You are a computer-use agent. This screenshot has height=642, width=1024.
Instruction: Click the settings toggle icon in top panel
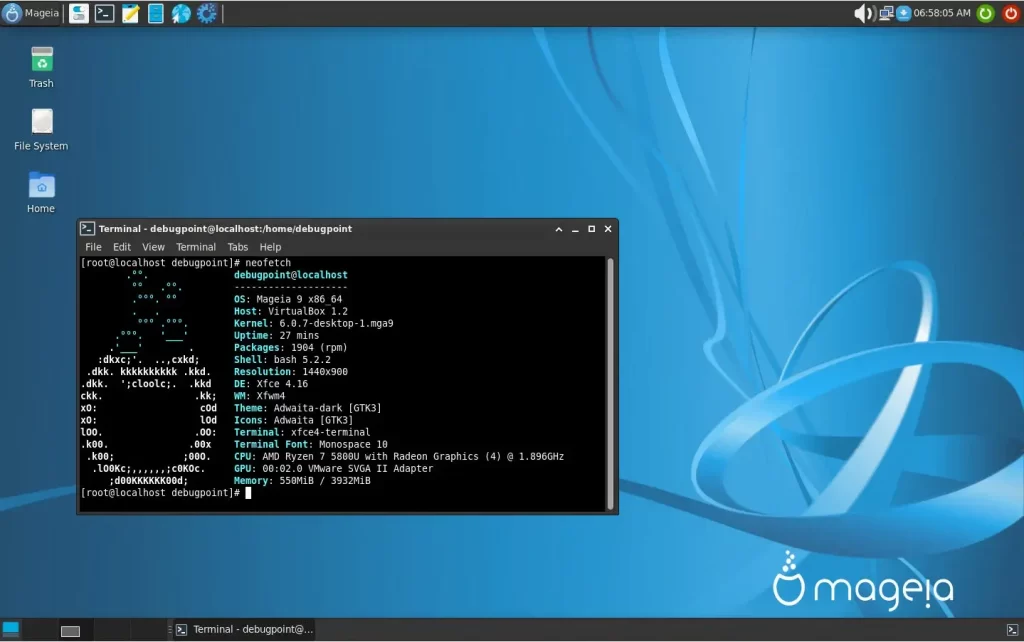78,13
